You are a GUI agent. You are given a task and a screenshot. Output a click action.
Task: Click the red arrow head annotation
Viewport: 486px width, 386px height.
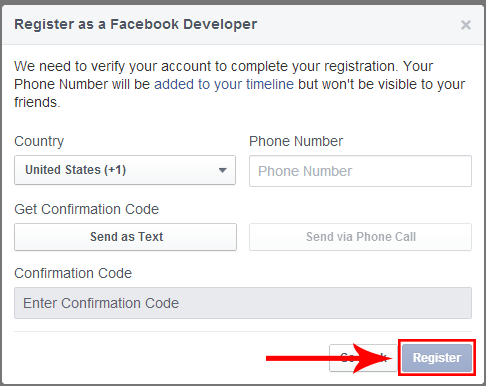pyautogui.click(x=372, y=358)
